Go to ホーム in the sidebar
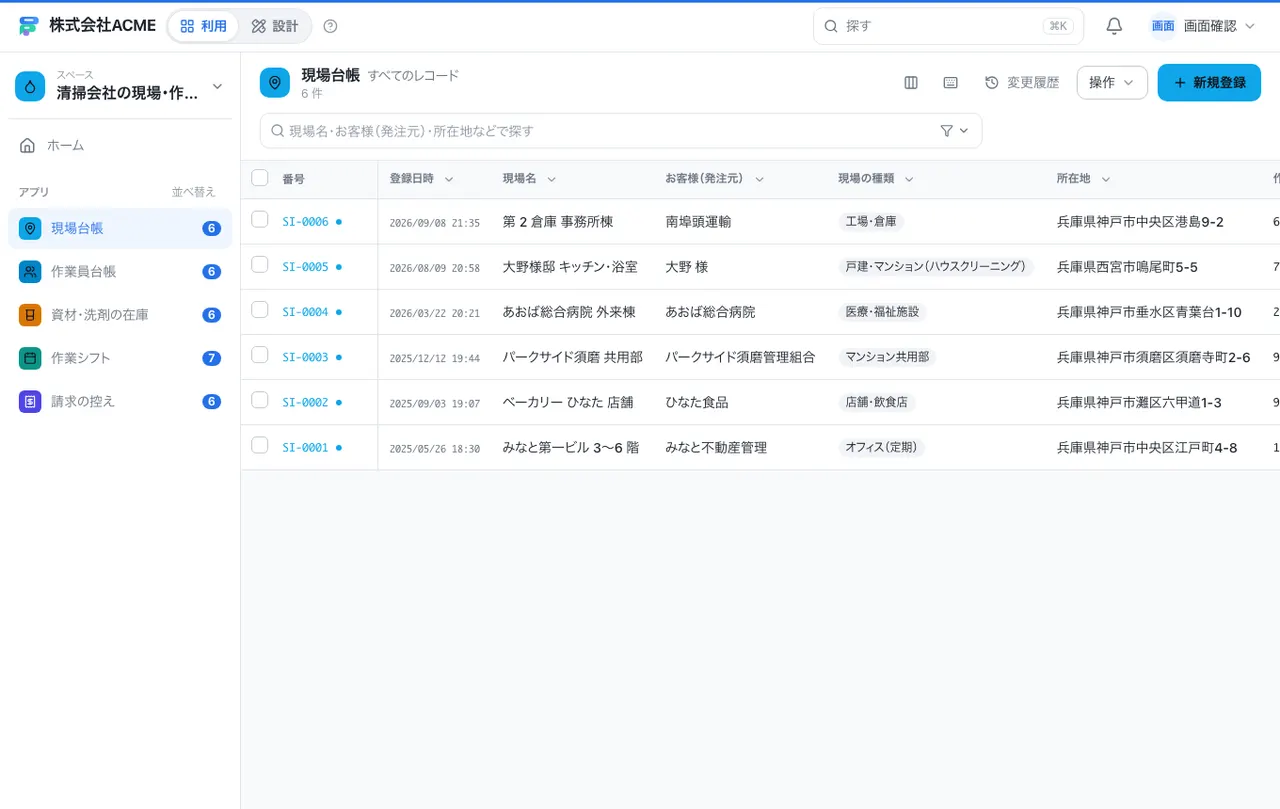Screen dimensions: 1280x809 [120, 145]
